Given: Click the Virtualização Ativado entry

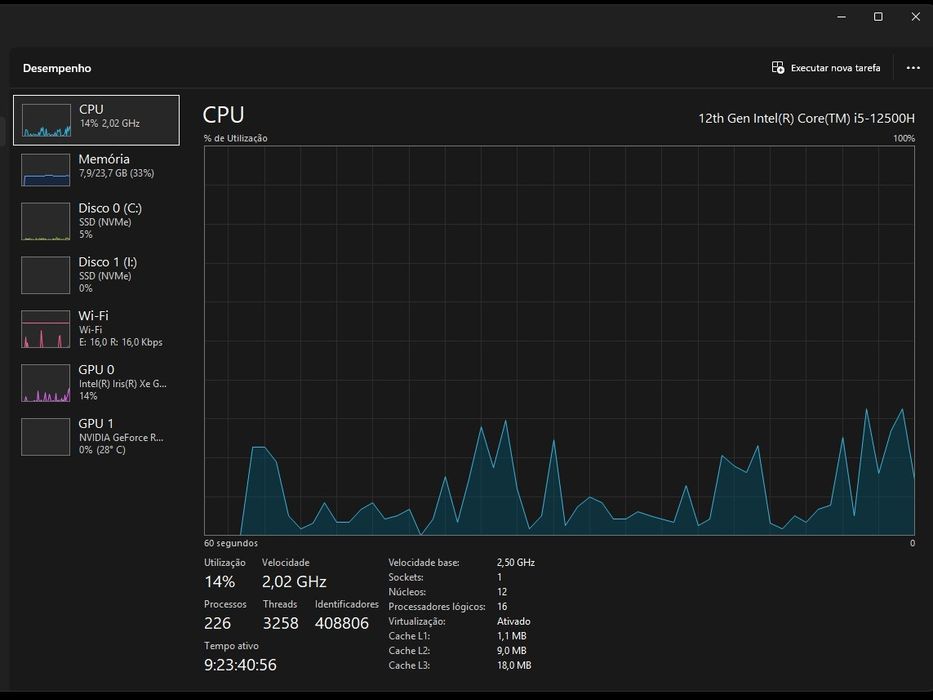Looking at the screenshot, I should pyautogui.click(x=514, y=621).
